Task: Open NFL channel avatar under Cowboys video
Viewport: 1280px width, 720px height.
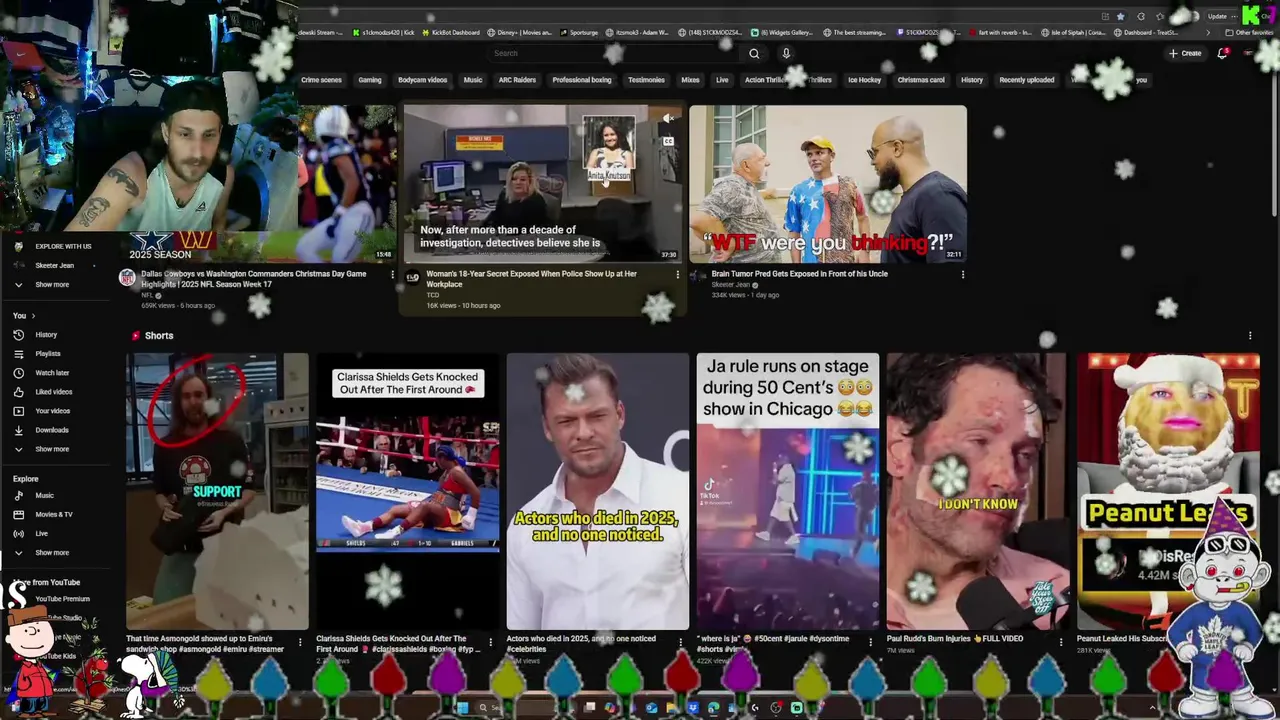Action: (127, 277)
